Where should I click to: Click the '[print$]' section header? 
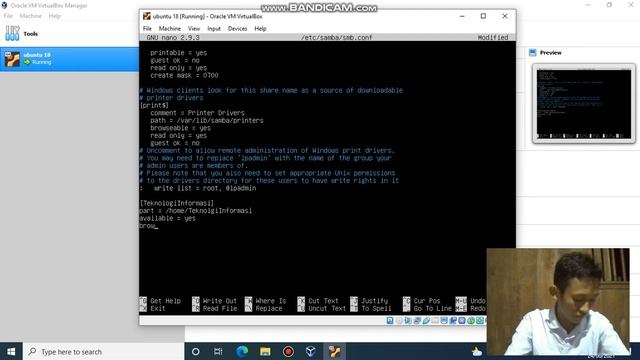tap(154, 105)
